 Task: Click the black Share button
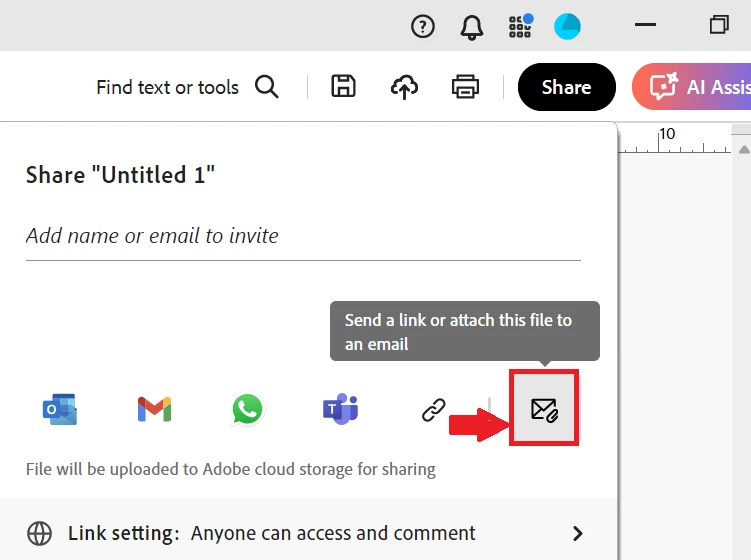[x=567, y=87]
